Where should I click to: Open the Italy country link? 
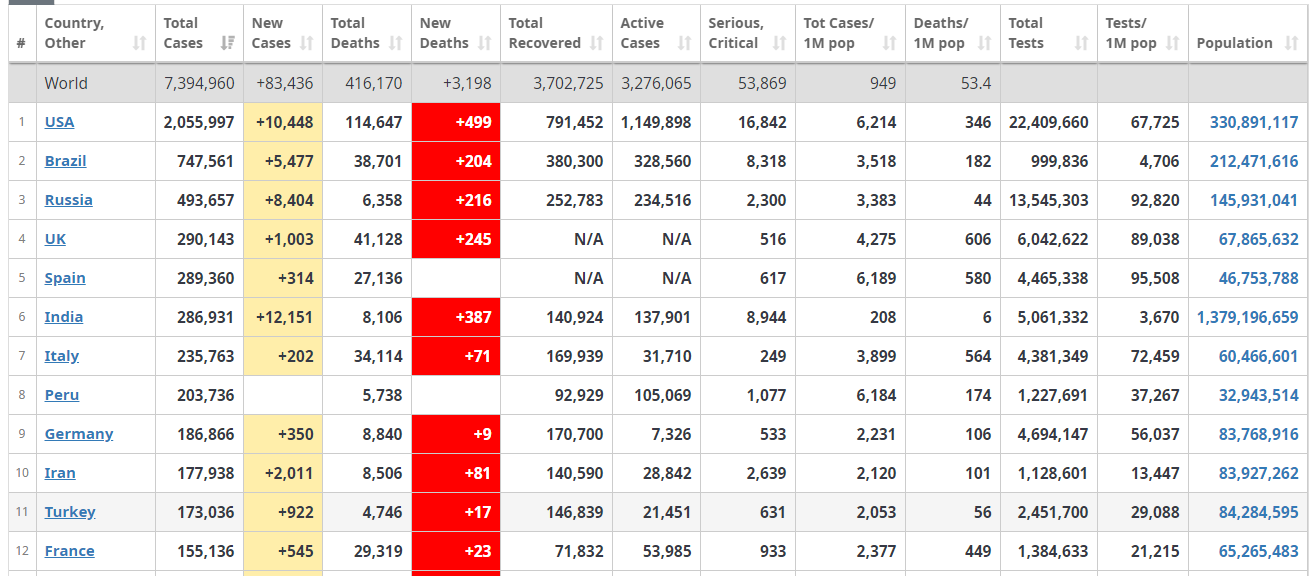click(x=61, y=356)
